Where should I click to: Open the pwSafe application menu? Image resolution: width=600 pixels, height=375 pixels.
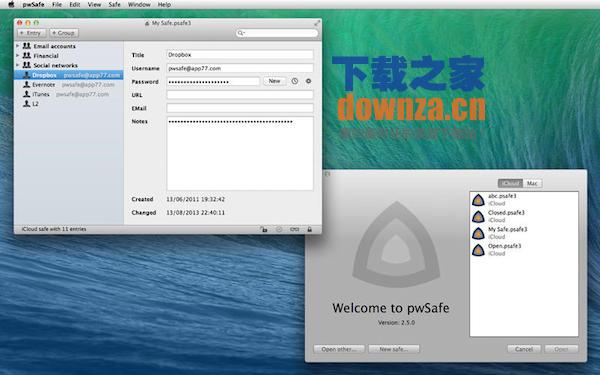[33, 5]
